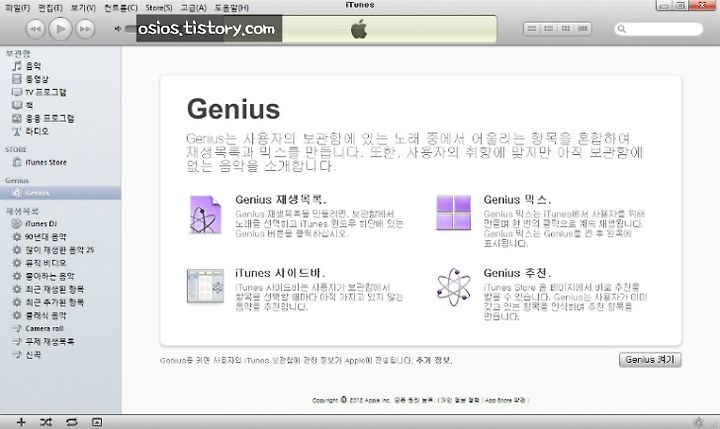The height and width of the screenshot is (429, 720).
Task: Open the 고급(A) menu
Action: (193, 8)
